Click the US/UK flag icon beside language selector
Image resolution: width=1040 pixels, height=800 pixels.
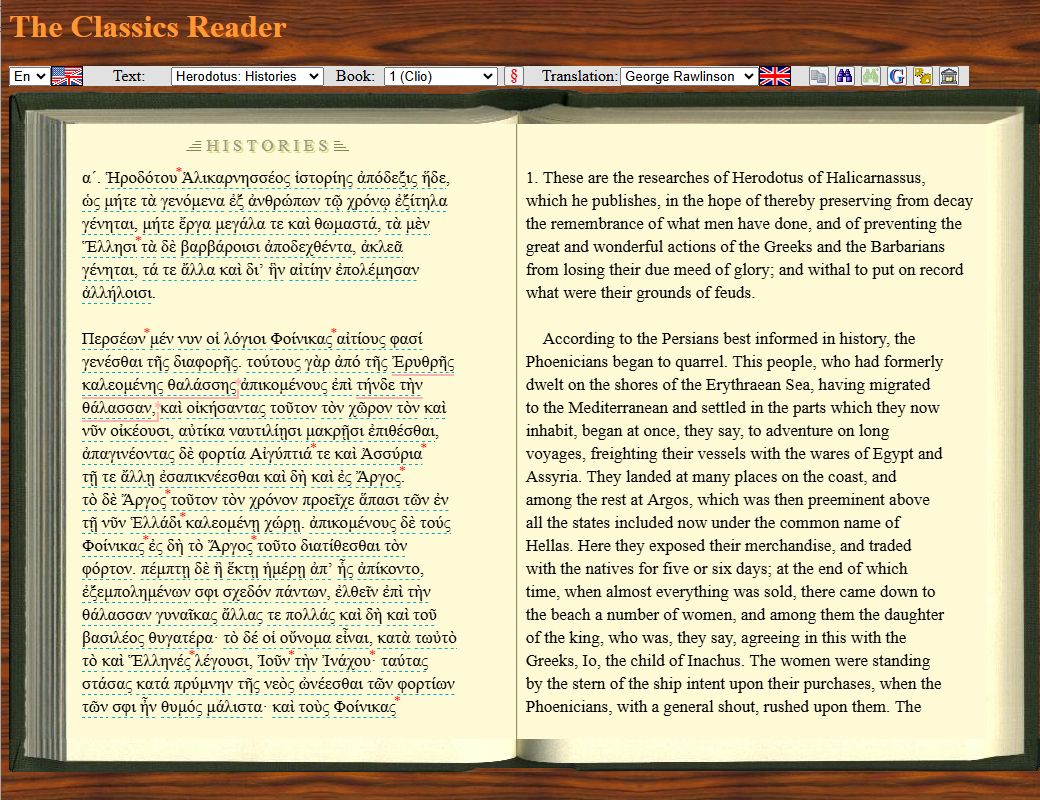pos(67,76)
